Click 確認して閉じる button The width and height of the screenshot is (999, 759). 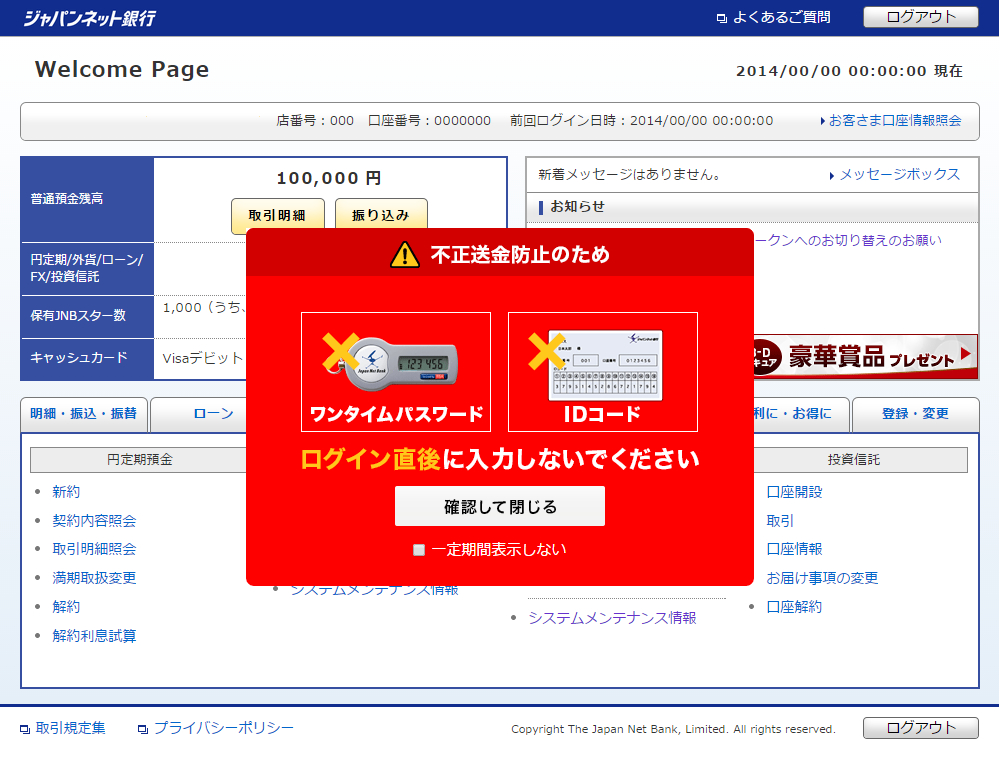(500, 506)
